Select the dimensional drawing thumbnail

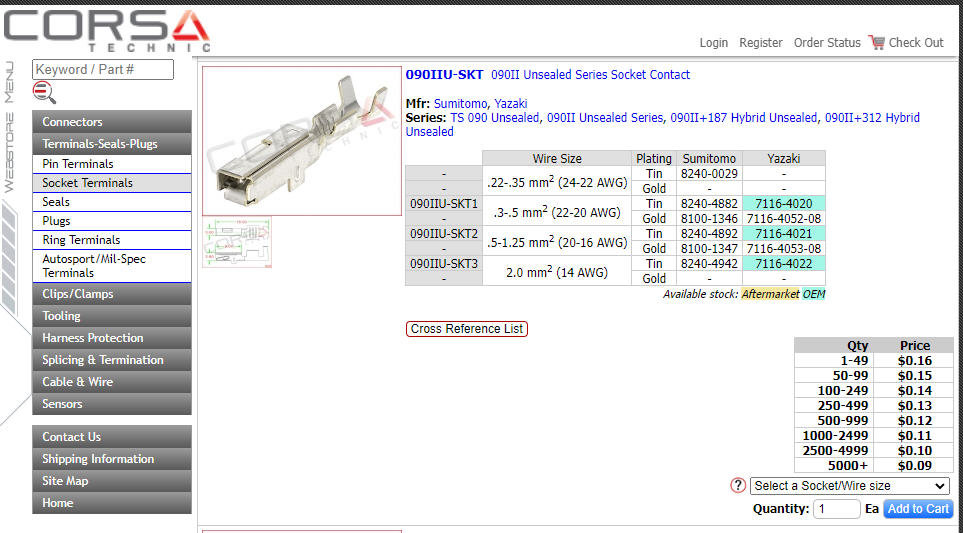[237, 243]
